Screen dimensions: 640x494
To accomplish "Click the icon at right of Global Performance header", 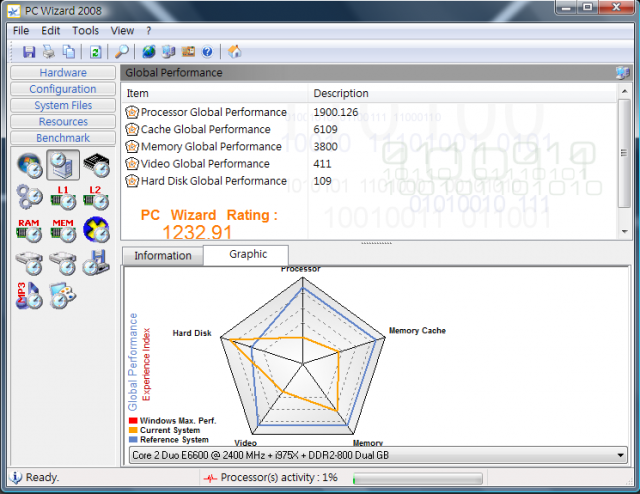I will pyautogui.click(x=623, y=73).
